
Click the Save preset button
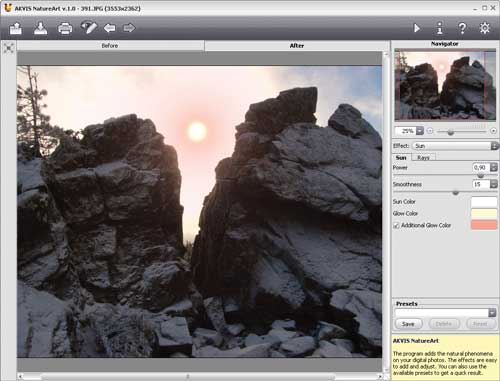click(408, 324)
